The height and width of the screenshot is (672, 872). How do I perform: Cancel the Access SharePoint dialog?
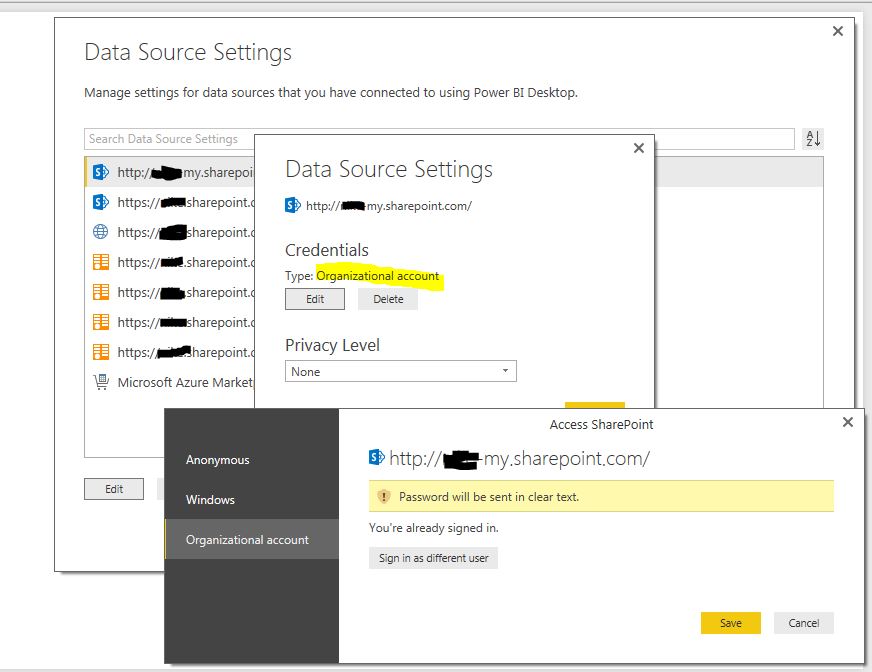pyautogui.click(x=804, y=623)
